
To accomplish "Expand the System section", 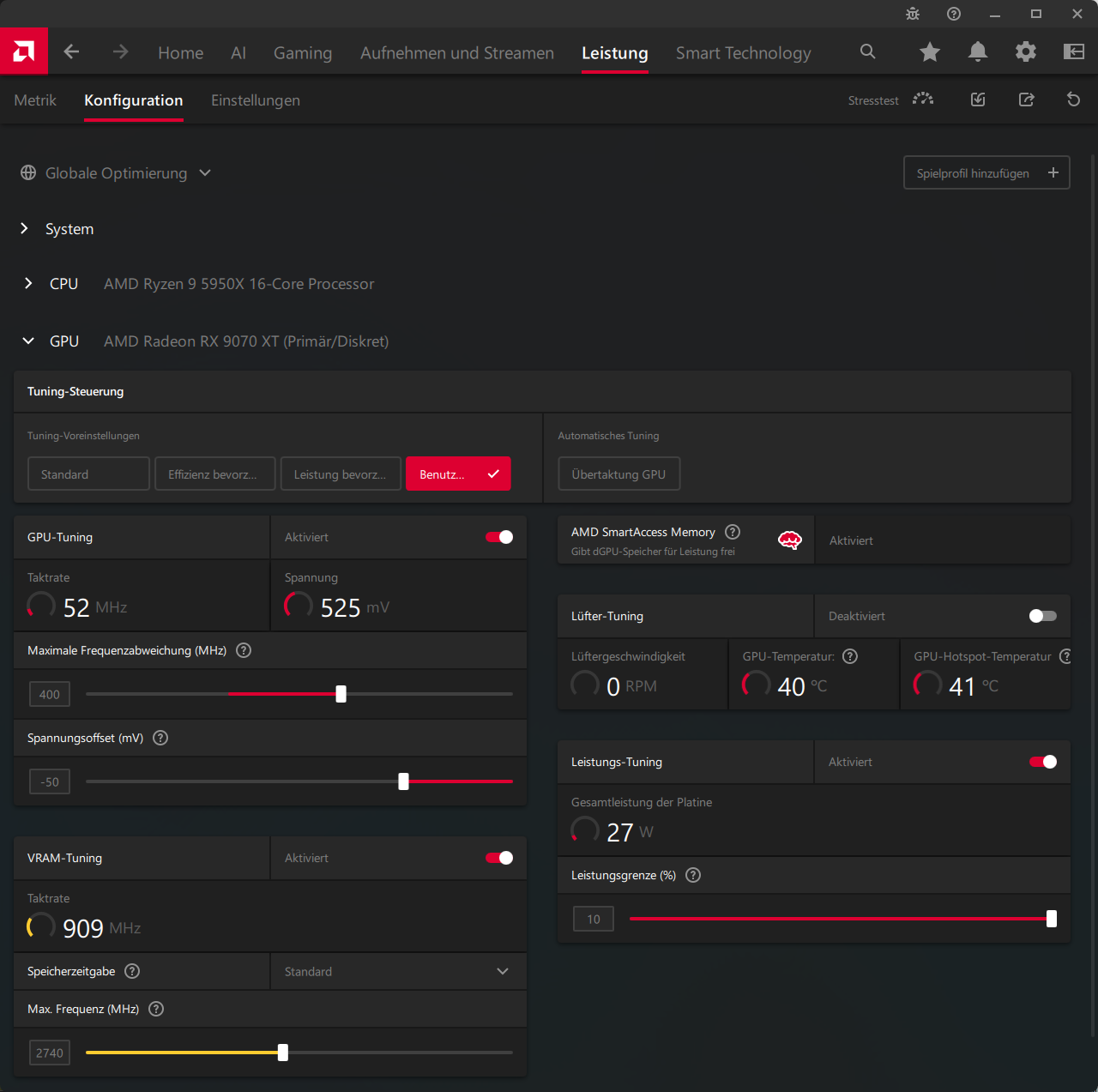I will (x=25, y=229).
